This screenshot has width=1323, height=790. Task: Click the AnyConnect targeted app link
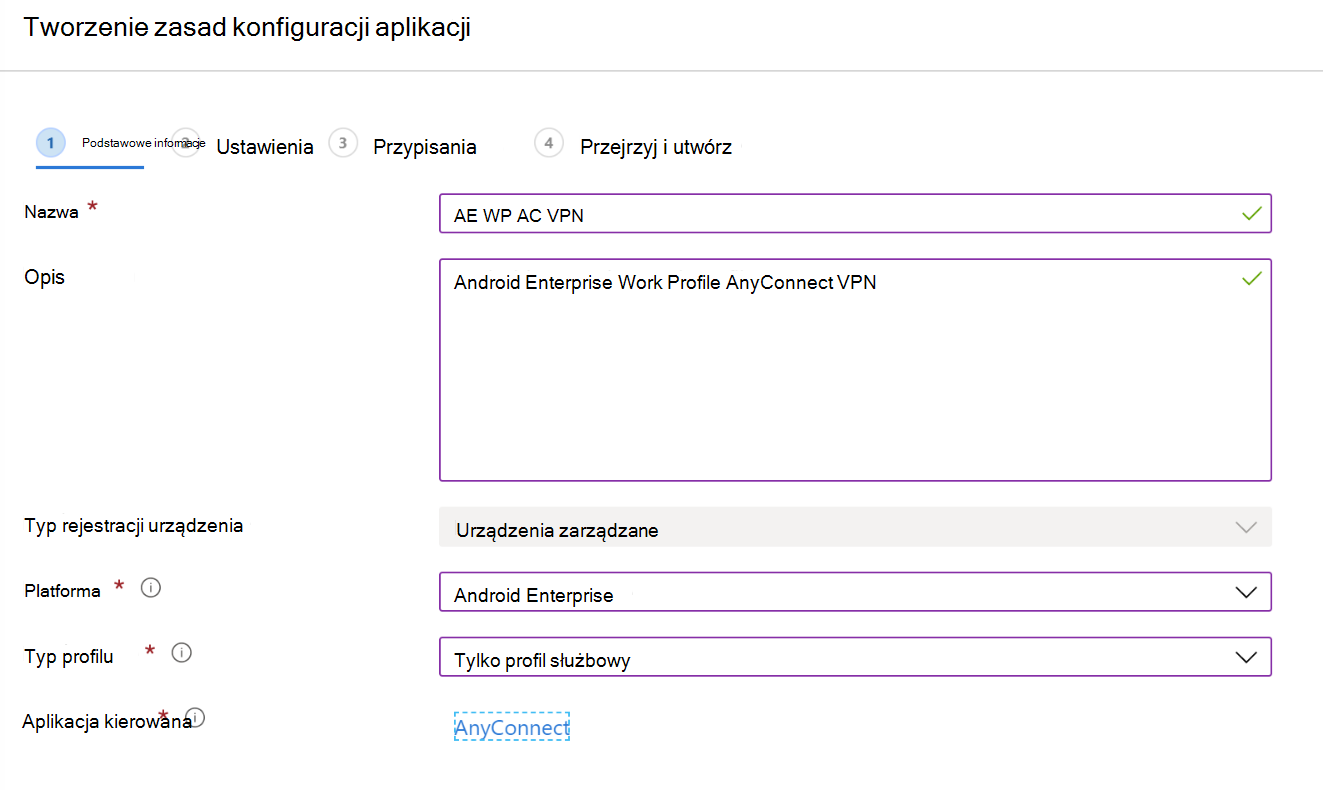pos(511,727)
